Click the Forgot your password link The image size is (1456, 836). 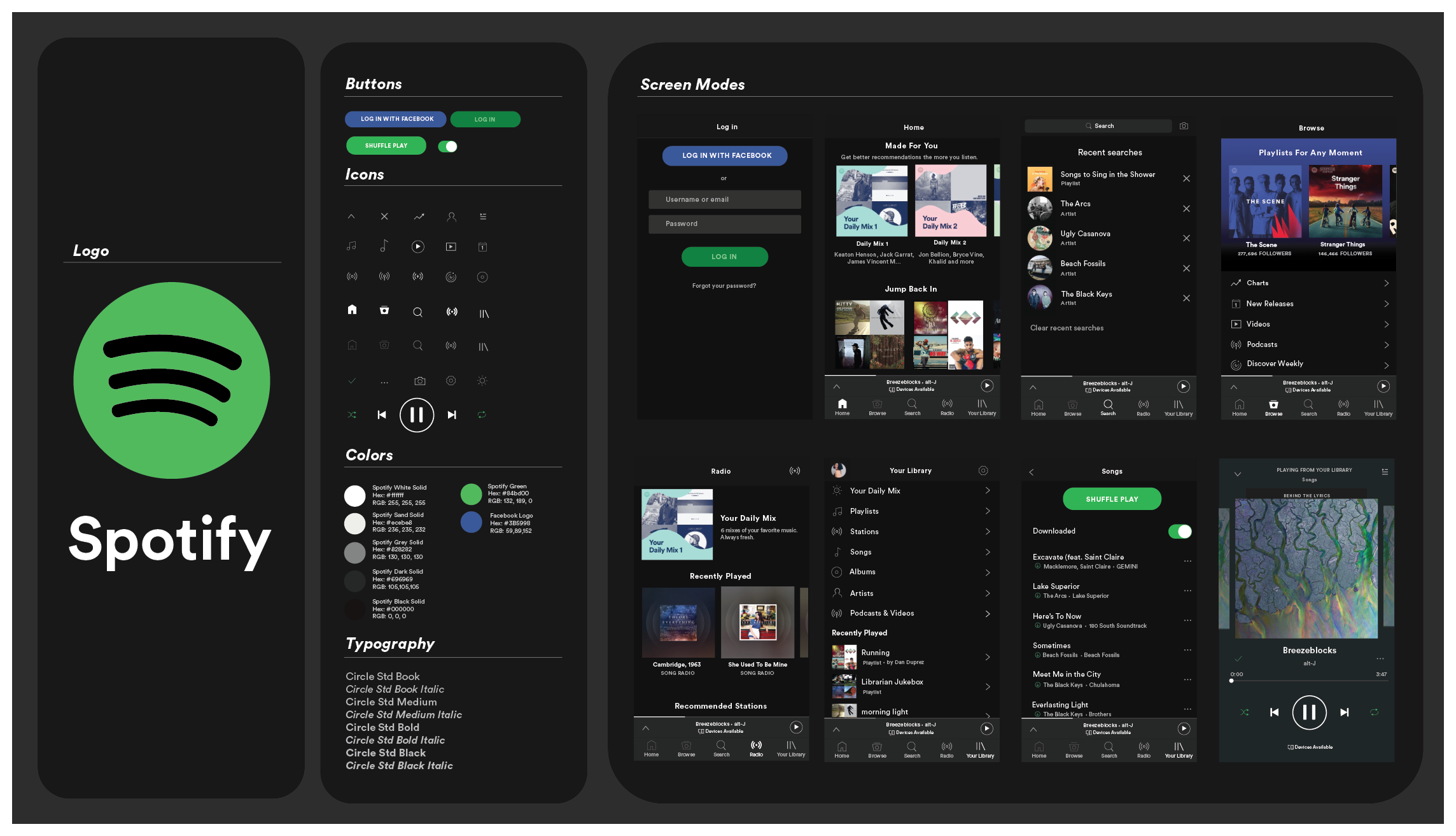tap(724, 286)
